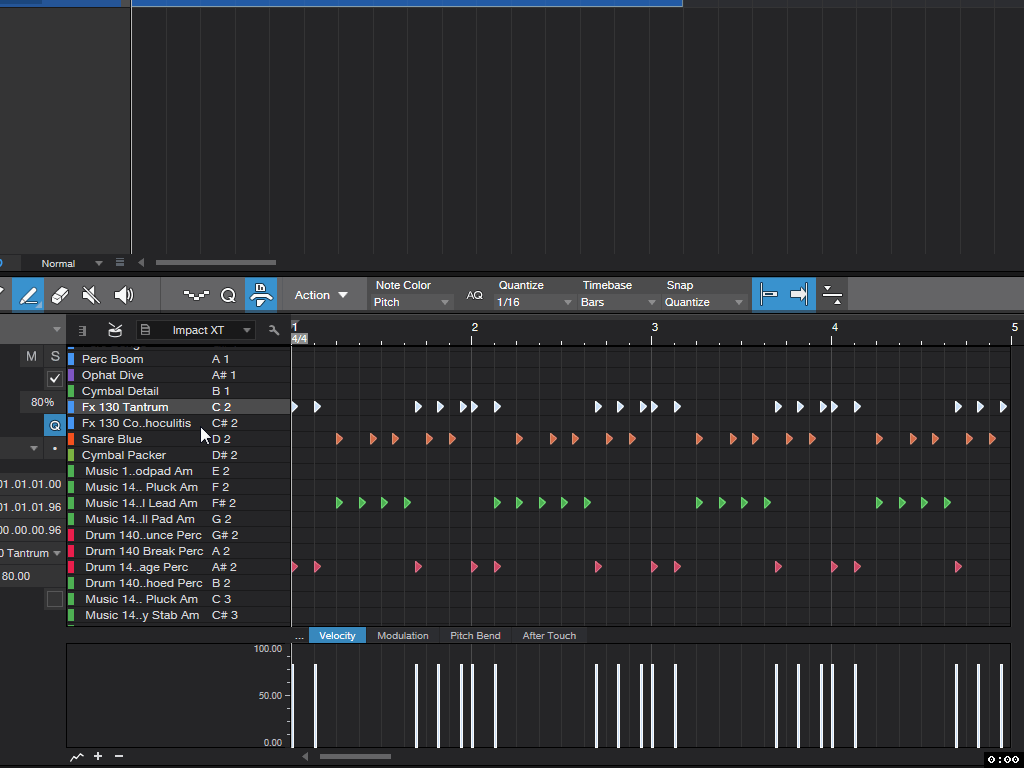Click the step record note-line icon
Screen dimensions: 1024x768
click(196, 295)
